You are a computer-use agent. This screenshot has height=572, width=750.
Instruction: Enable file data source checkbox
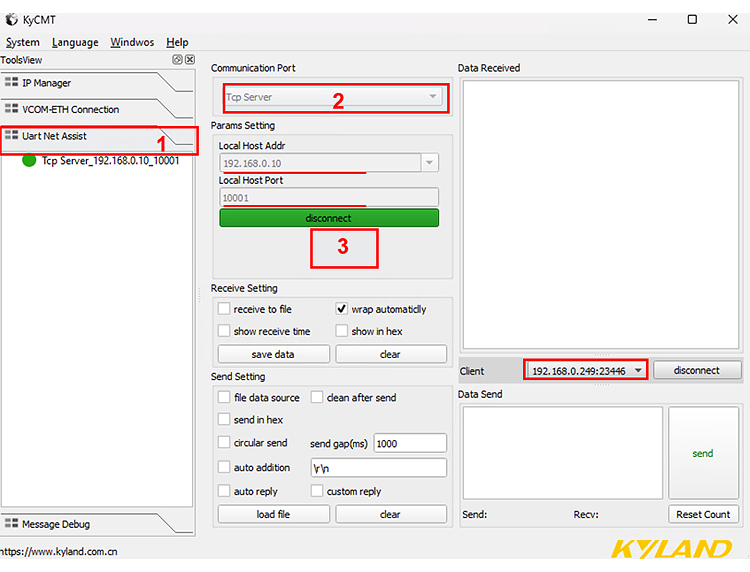[x=224, y=397]
